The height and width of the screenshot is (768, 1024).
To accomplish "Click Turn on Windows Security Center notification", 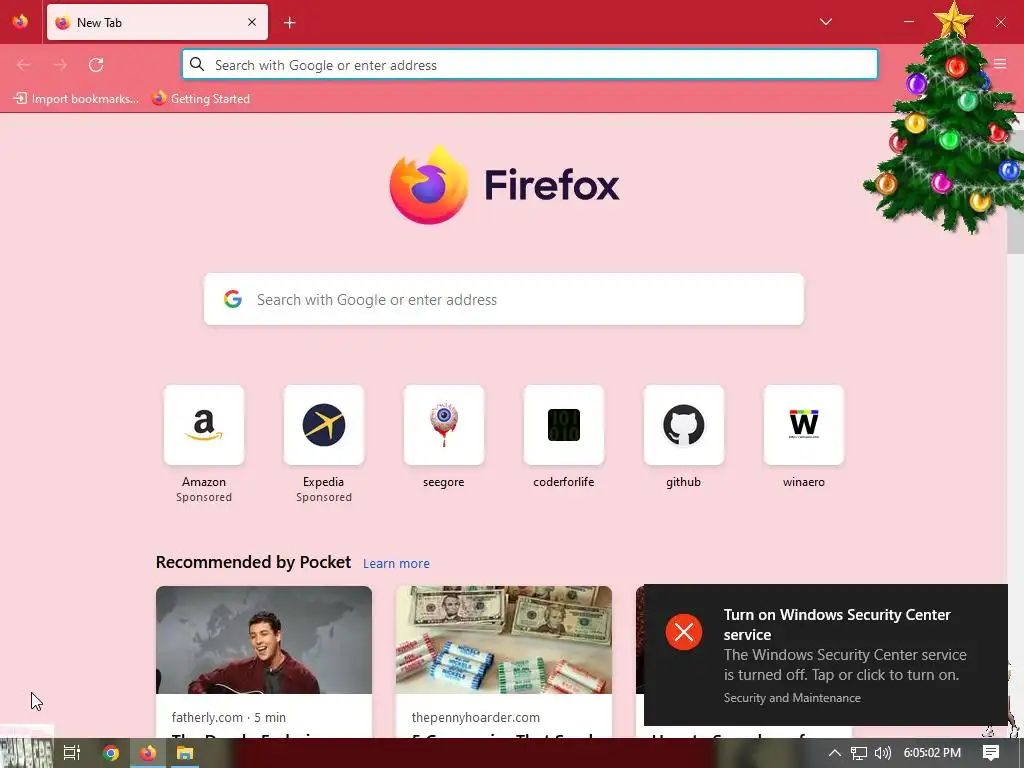I will [x=825, y=655].
